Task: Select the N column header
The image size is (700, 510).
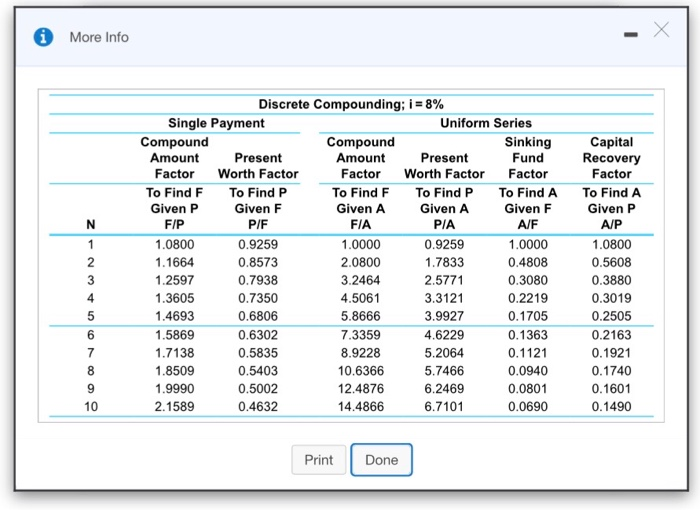Action: click(91, 224)
